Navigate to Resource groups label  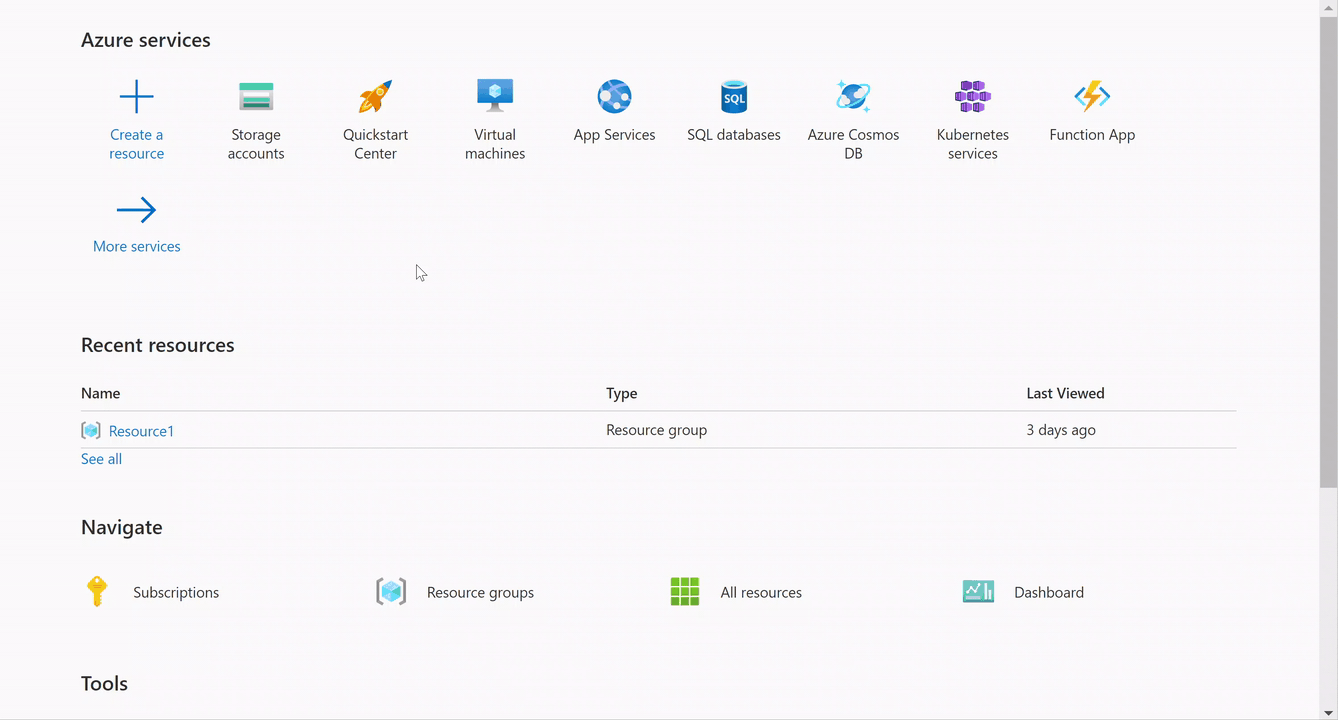pyautogui.click(x=480, y=592)
